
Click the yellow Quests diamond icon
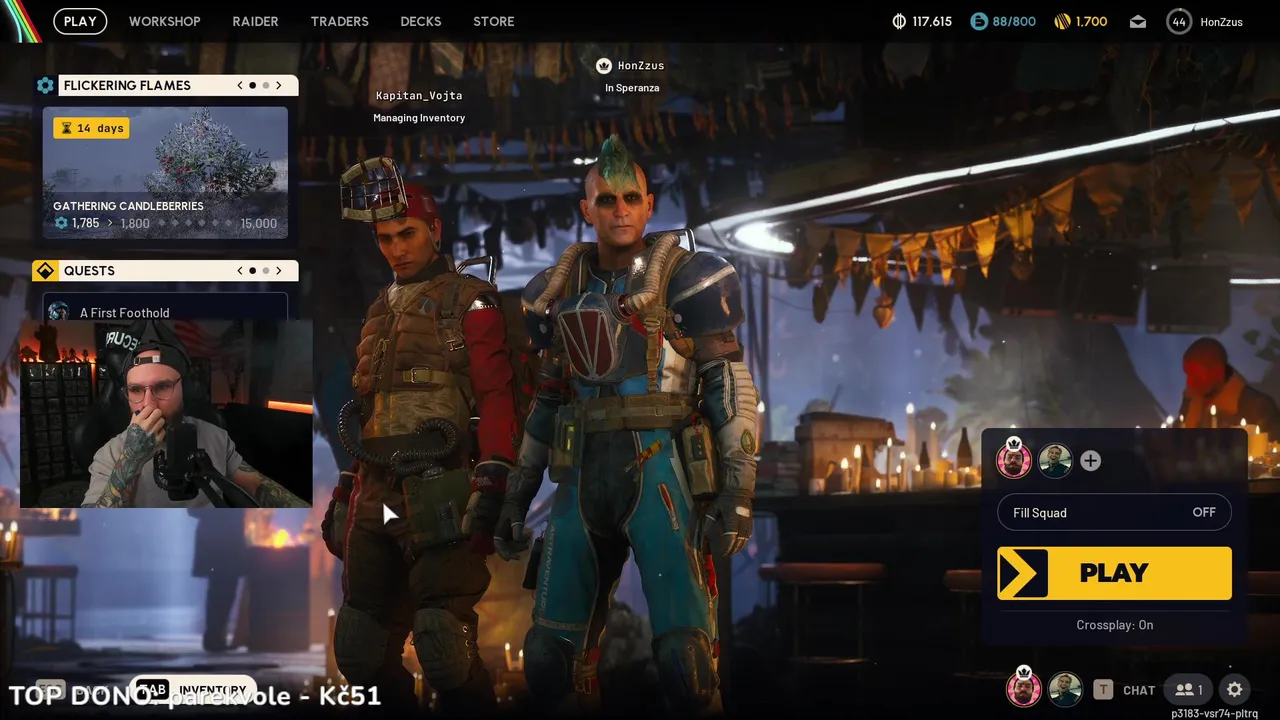pos(45,271)
